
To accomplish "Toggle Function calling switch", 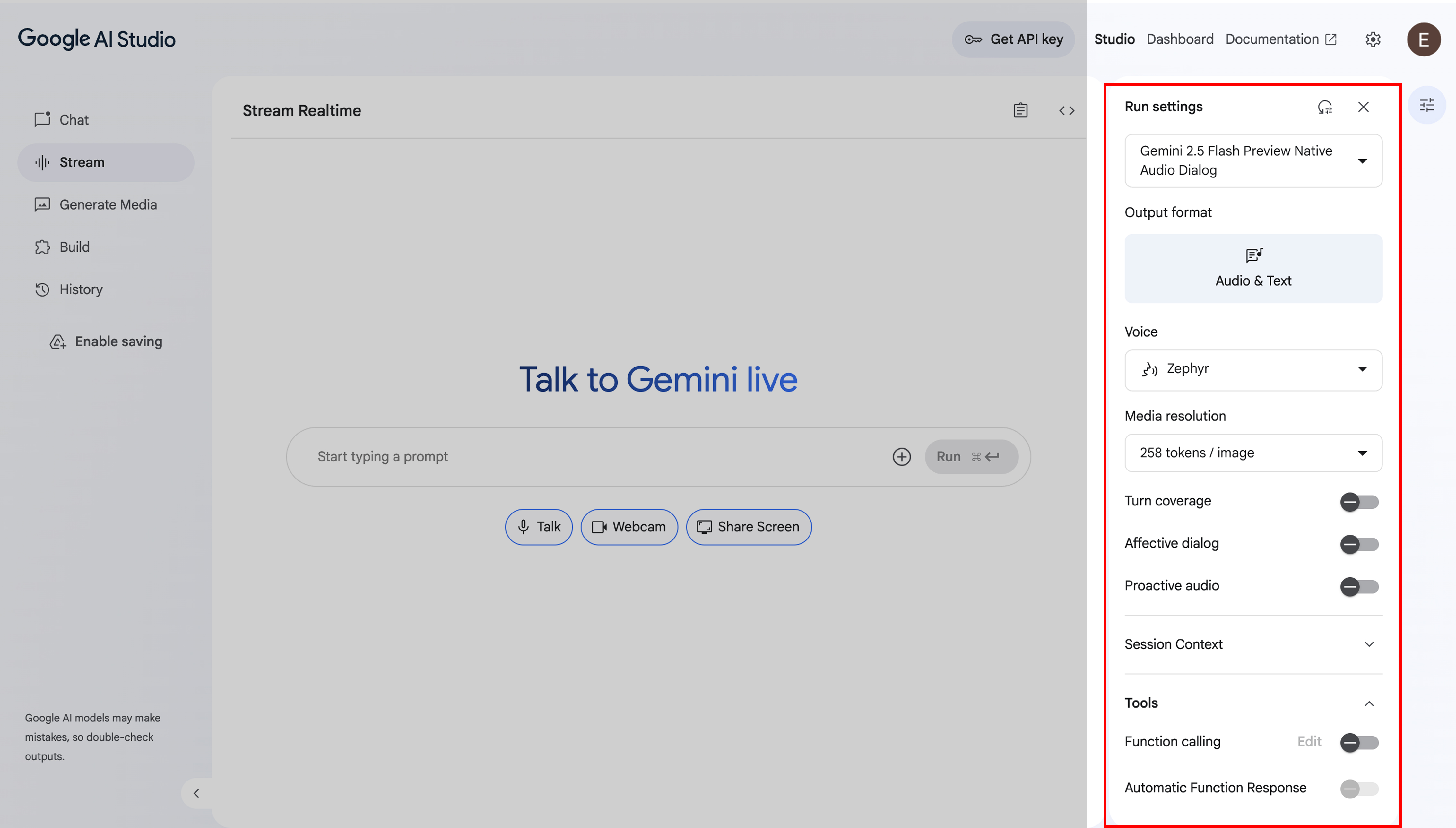I will click(1359, 742).
